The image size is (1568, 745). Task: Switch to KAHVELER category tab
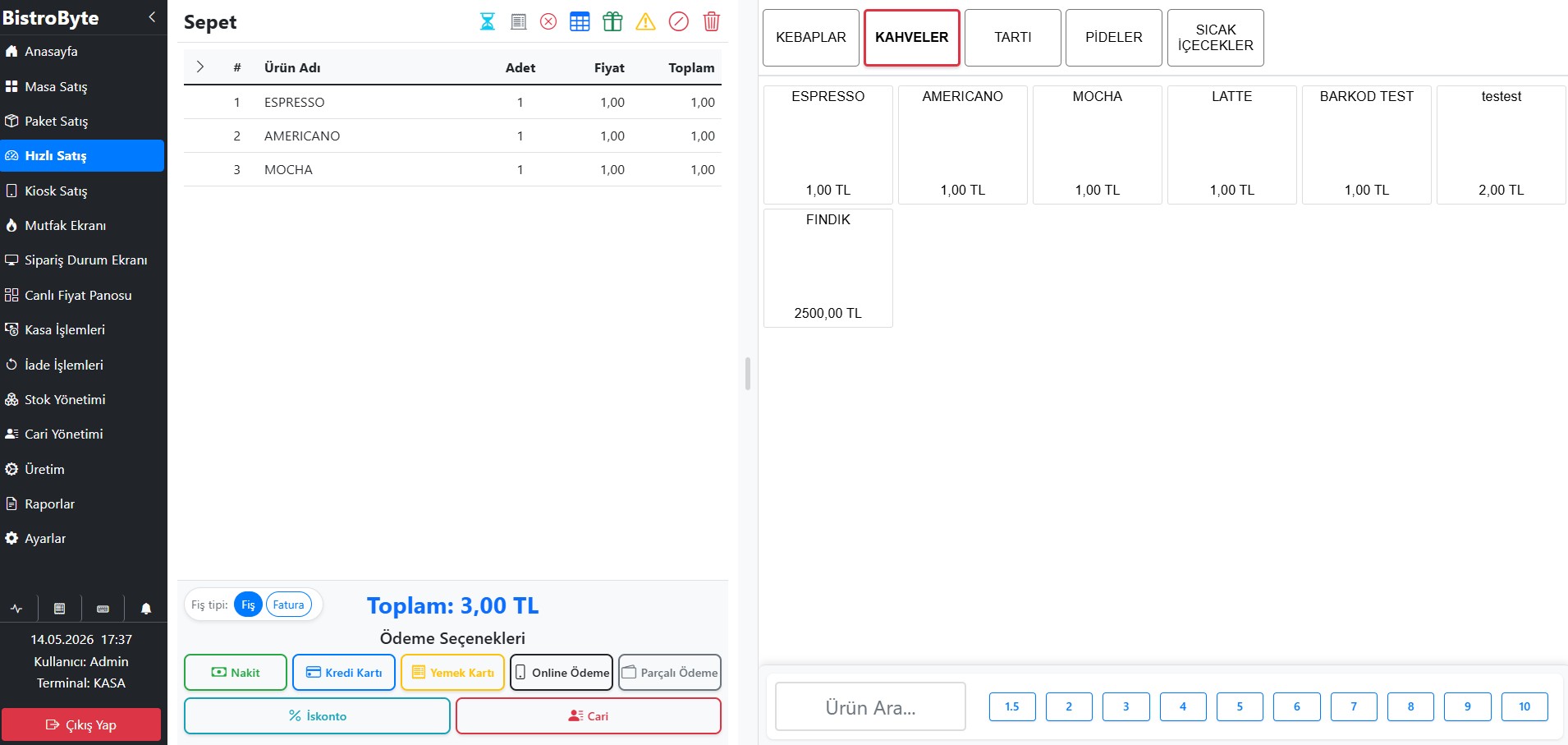point(912,38)
